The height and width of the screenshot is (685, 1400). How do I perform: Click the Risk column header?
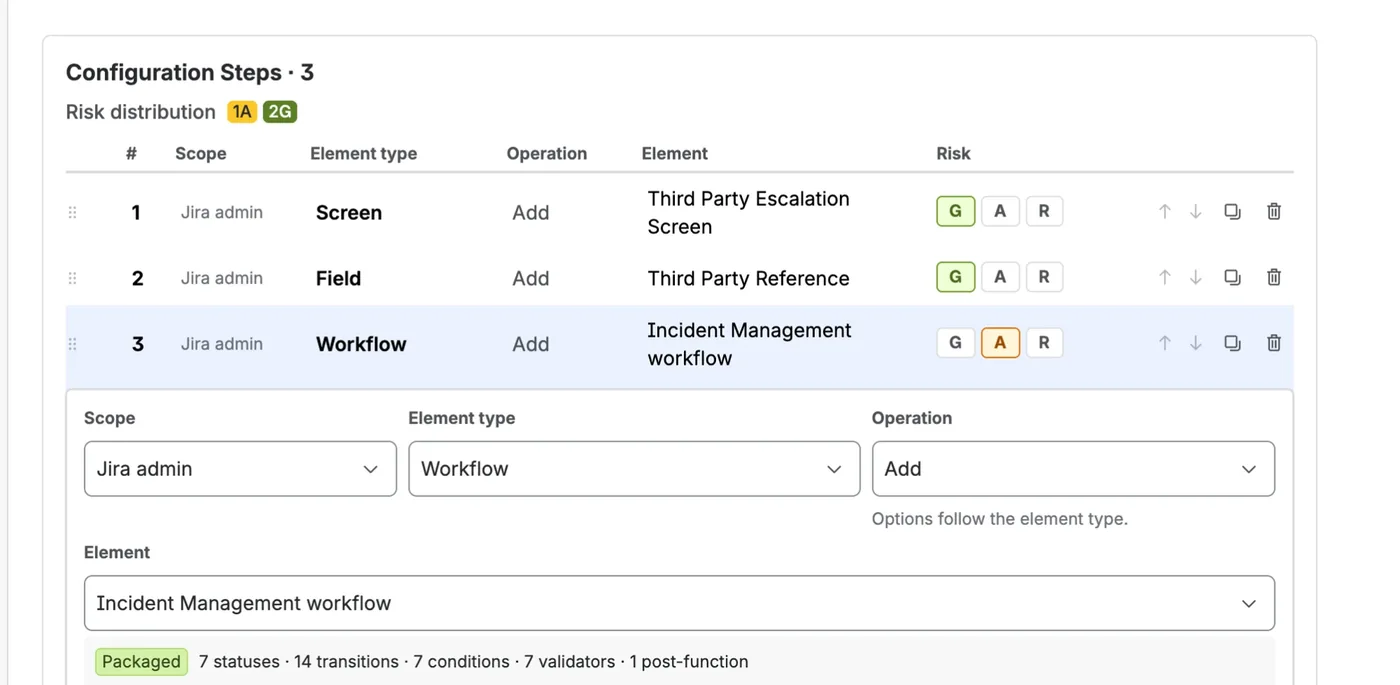click(x=953, y=154)
